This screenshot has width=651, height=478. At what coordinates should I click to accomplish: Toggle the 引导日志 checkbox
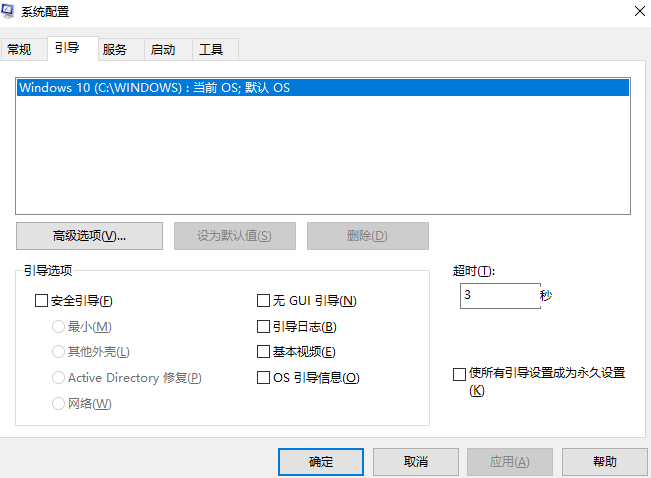264,326
